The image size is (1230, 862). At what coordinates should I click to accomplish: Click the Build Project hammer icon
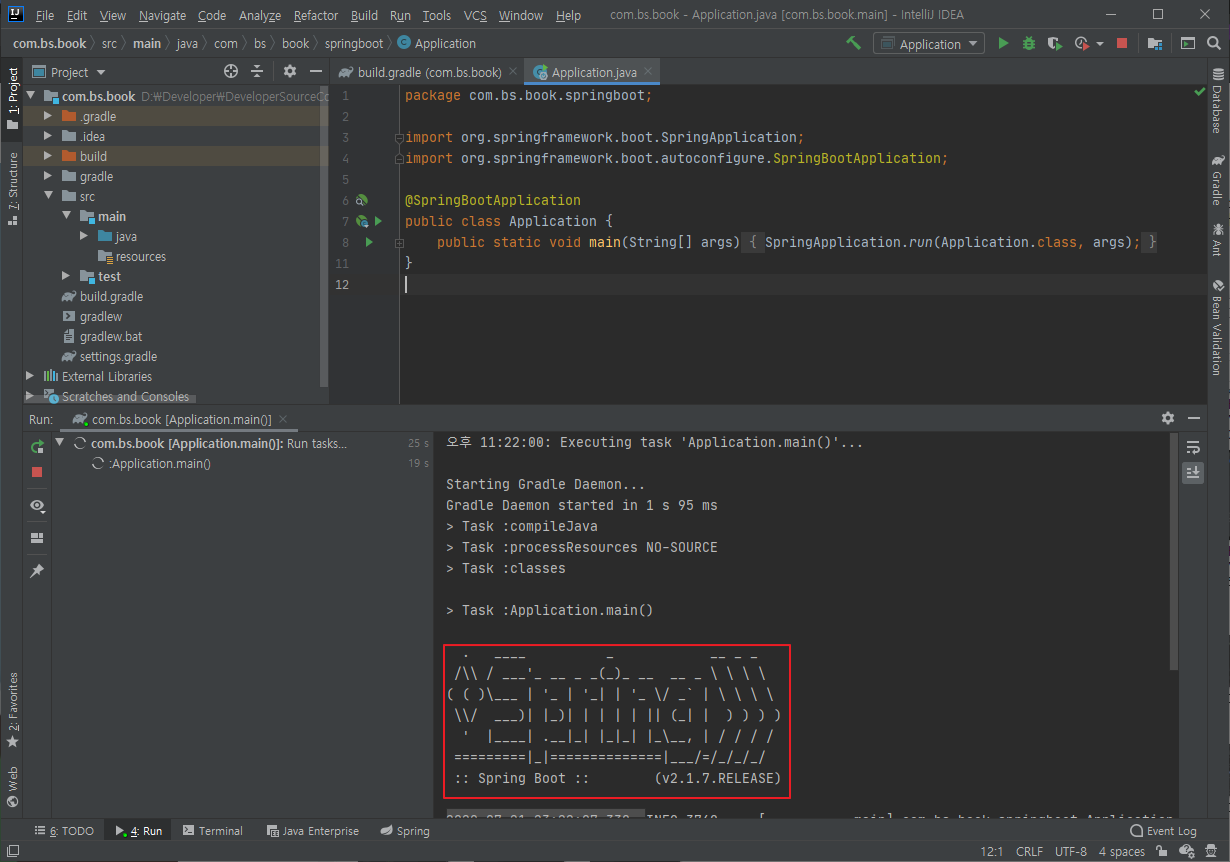click(853, 43)
